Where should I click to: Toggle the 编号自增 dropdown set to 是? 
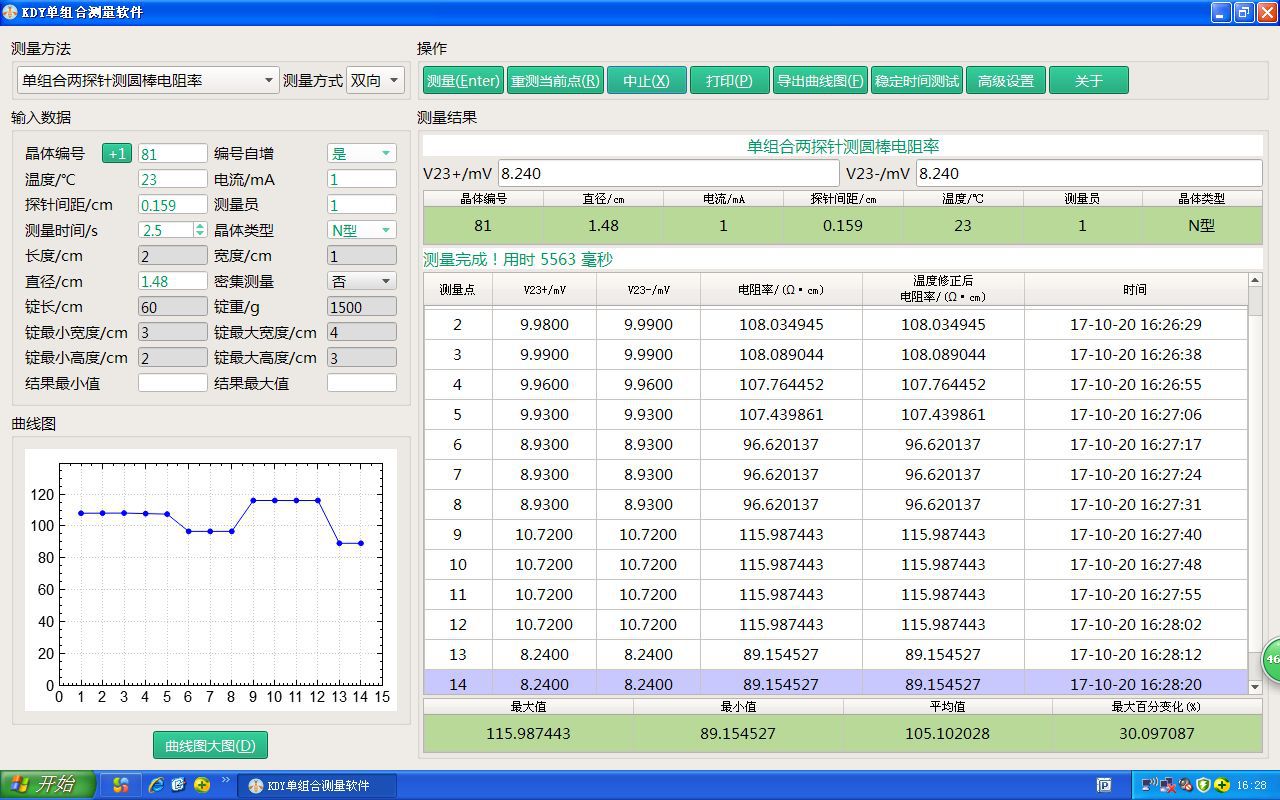pyautogui.click(x=362, y=154)
